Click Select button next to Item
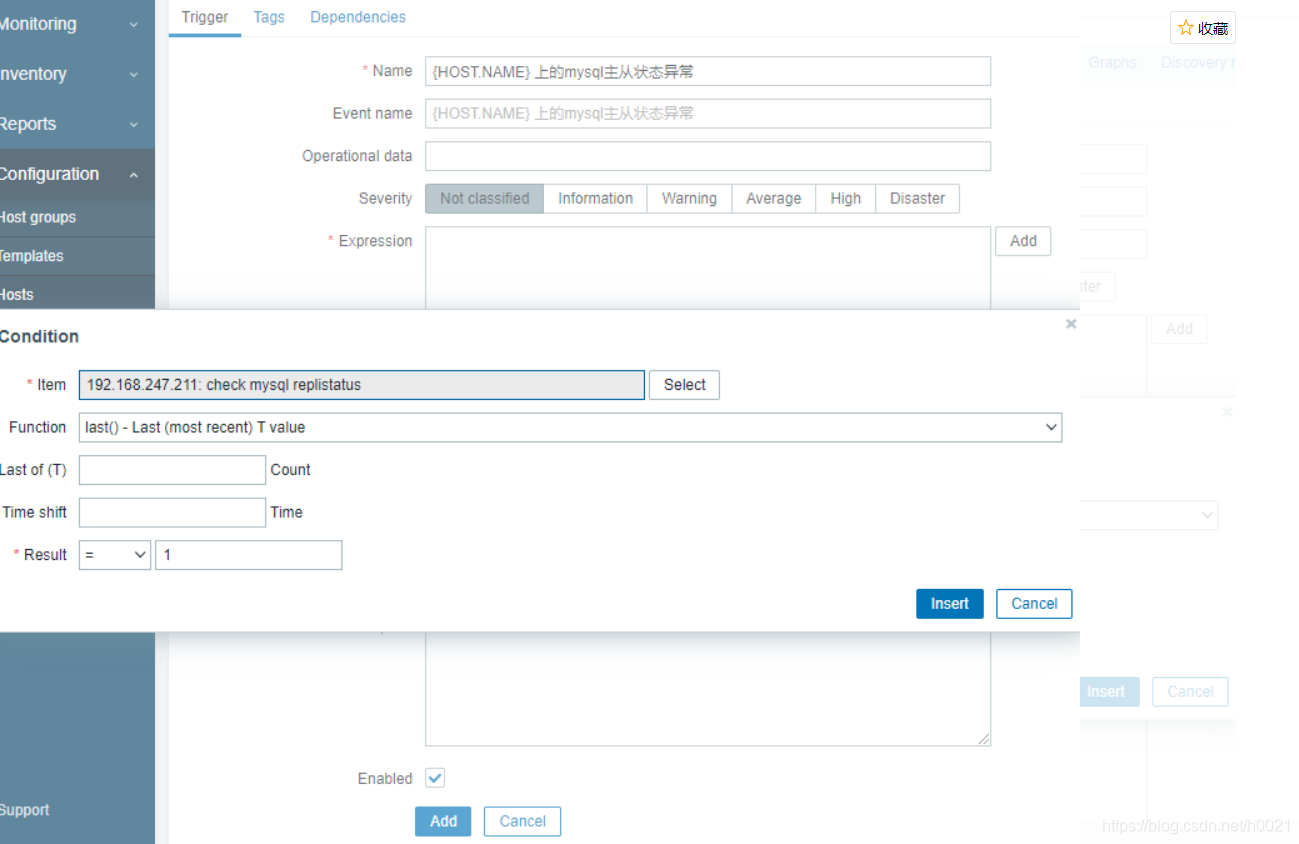Screen dimensions: 1299x844 click(684, 385)
